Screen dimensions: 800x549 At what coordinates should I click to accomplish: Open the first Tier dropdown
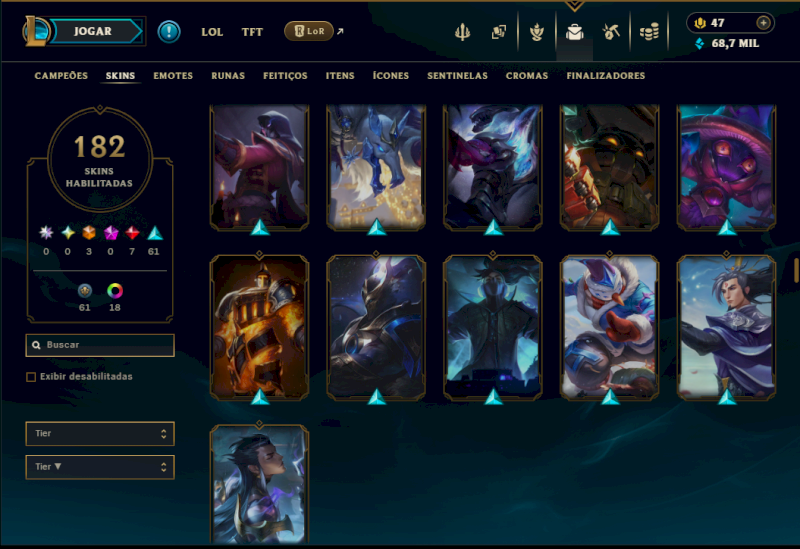(100, 434)
